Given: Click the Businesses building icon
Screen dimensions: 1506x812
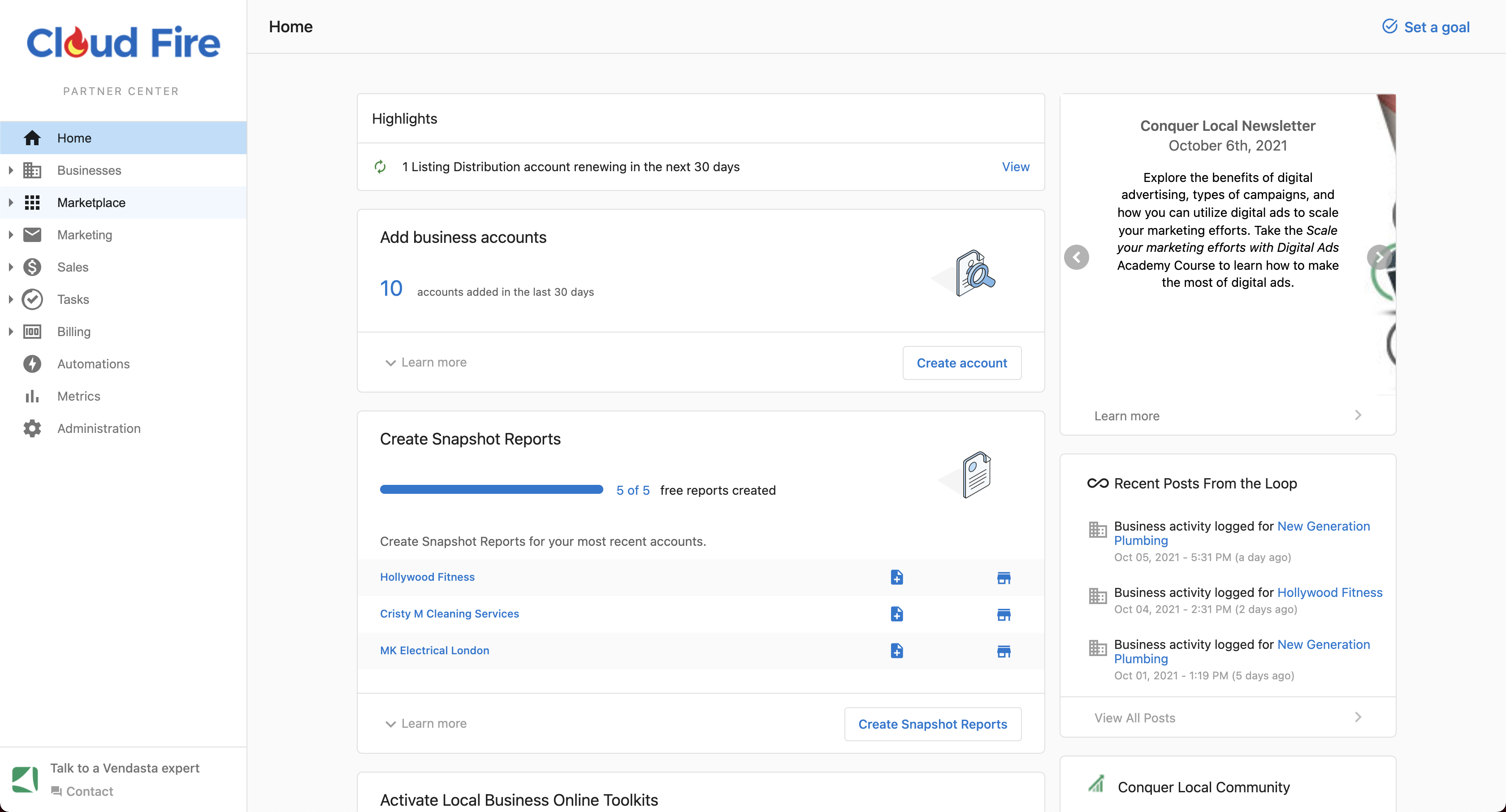Looking at the screenshot, I should pos(32,170).
